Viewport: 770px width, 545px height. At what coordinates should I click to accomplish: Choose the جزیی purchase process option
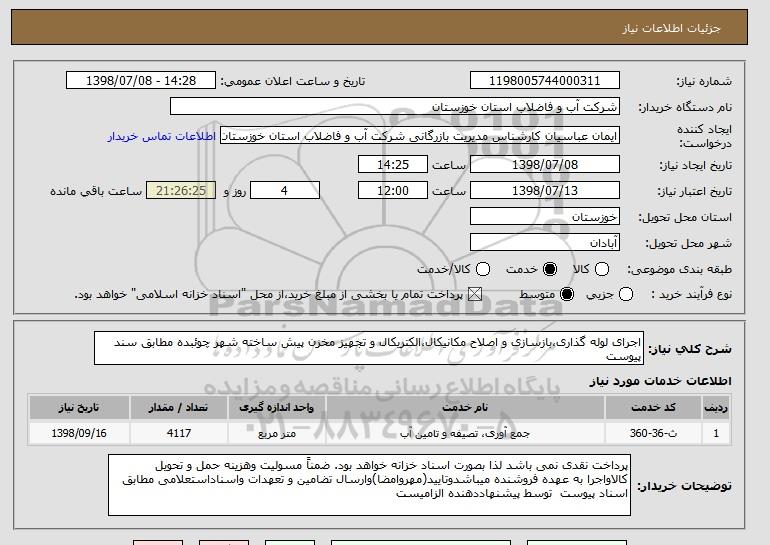click(x=626, y=295)
